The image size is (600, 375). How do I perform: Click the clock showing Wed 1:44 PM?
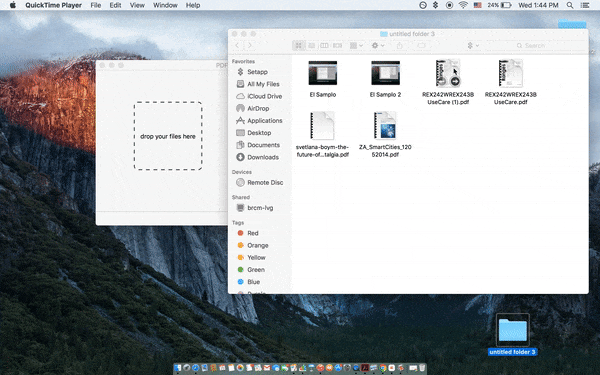tap(538, 5)
